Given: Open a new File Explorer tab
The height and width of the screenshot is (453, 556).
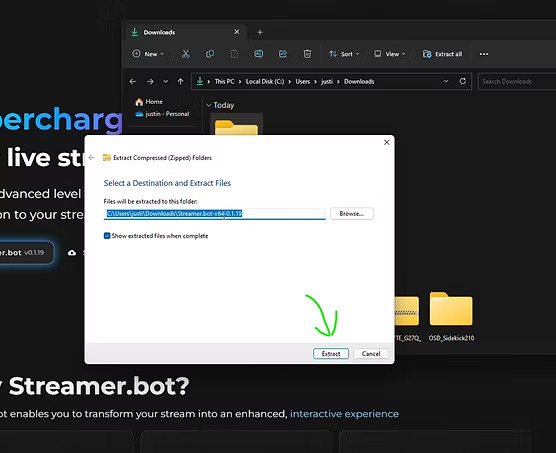Looking at the screenshot, I should click(260, 32).
